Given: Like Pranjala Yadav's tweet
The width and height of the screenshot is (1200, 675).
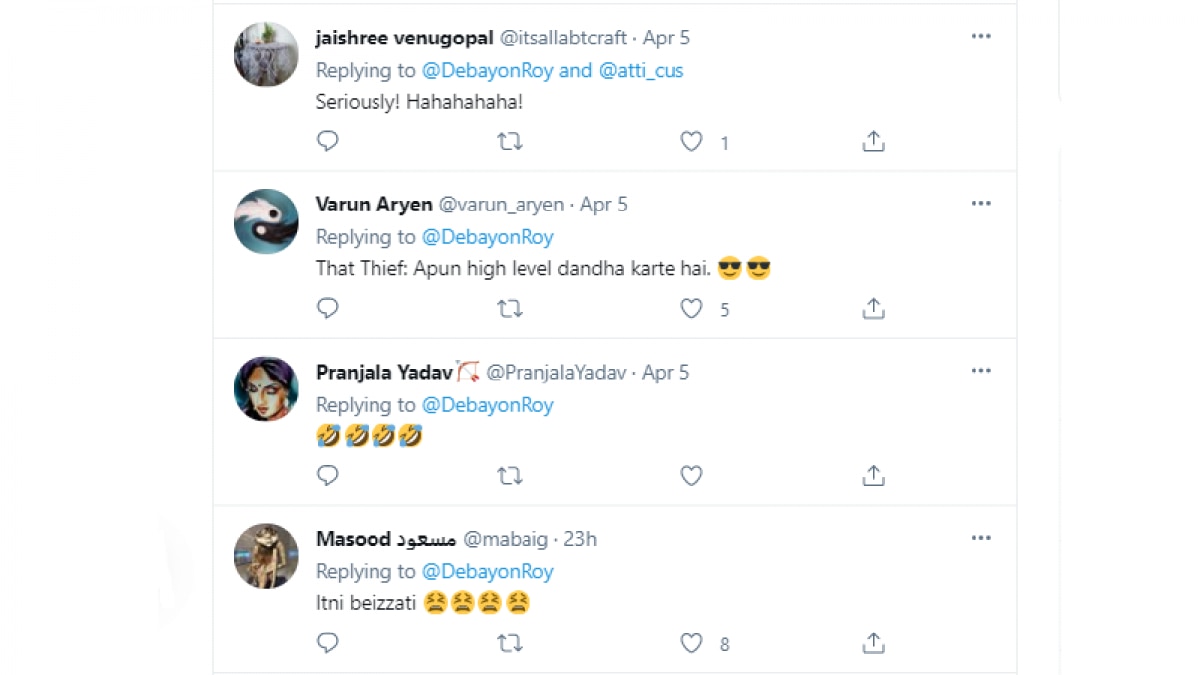Looking at the screenshot, I should (691, 476).
